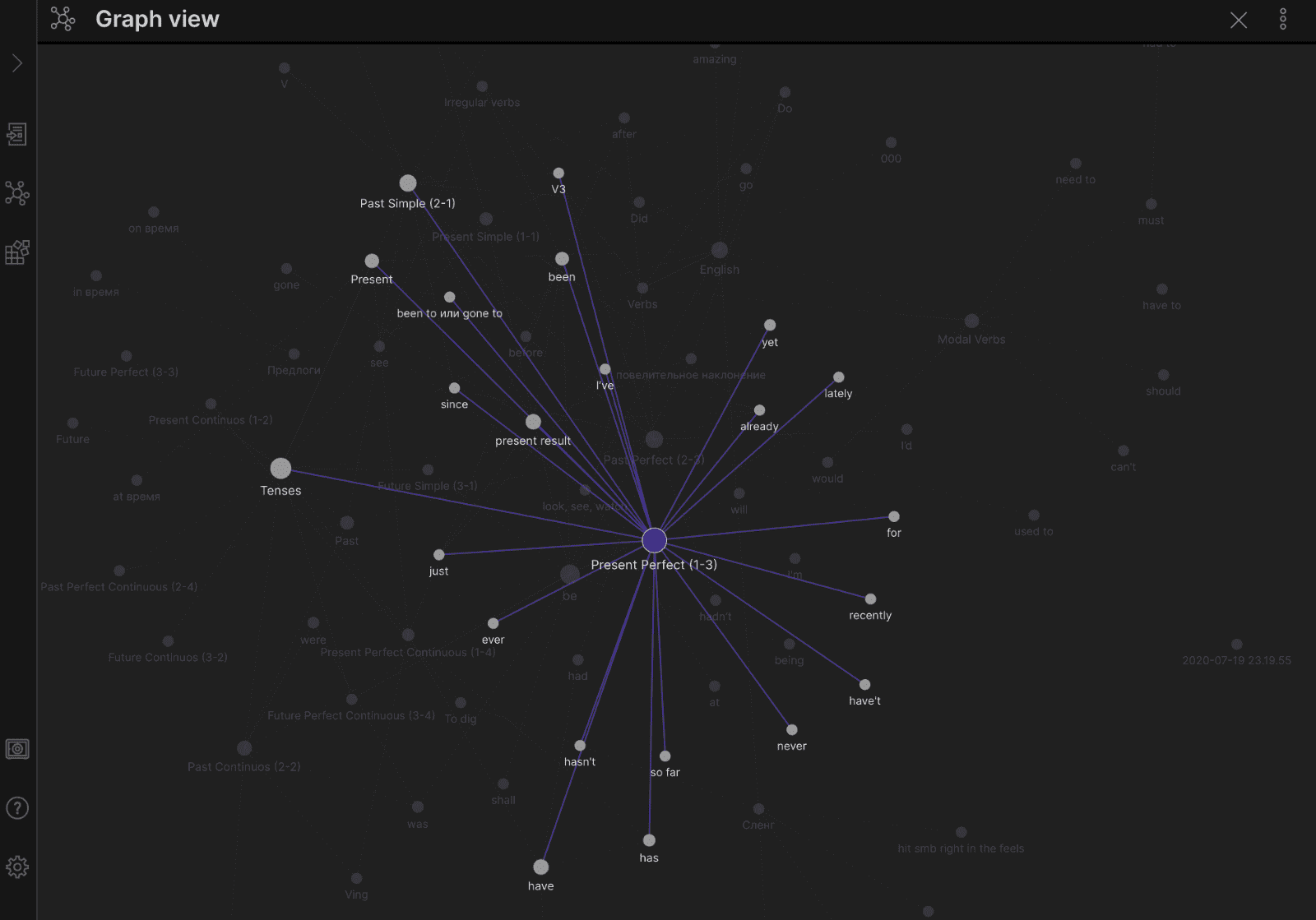Click the dimmed Present Continuos (1-2) node
This screenshot has height=920, width=1316.
pyautogui.click(x=211, y=404)
